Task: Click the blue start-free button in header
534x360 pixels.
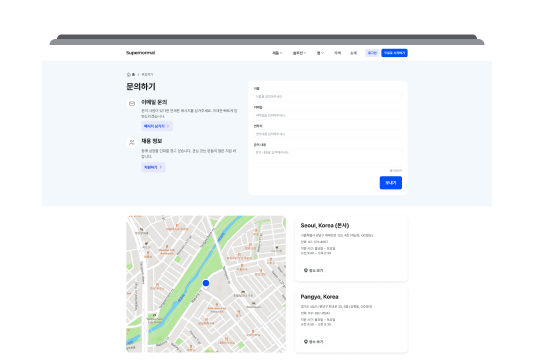Action: coord(394,53)
